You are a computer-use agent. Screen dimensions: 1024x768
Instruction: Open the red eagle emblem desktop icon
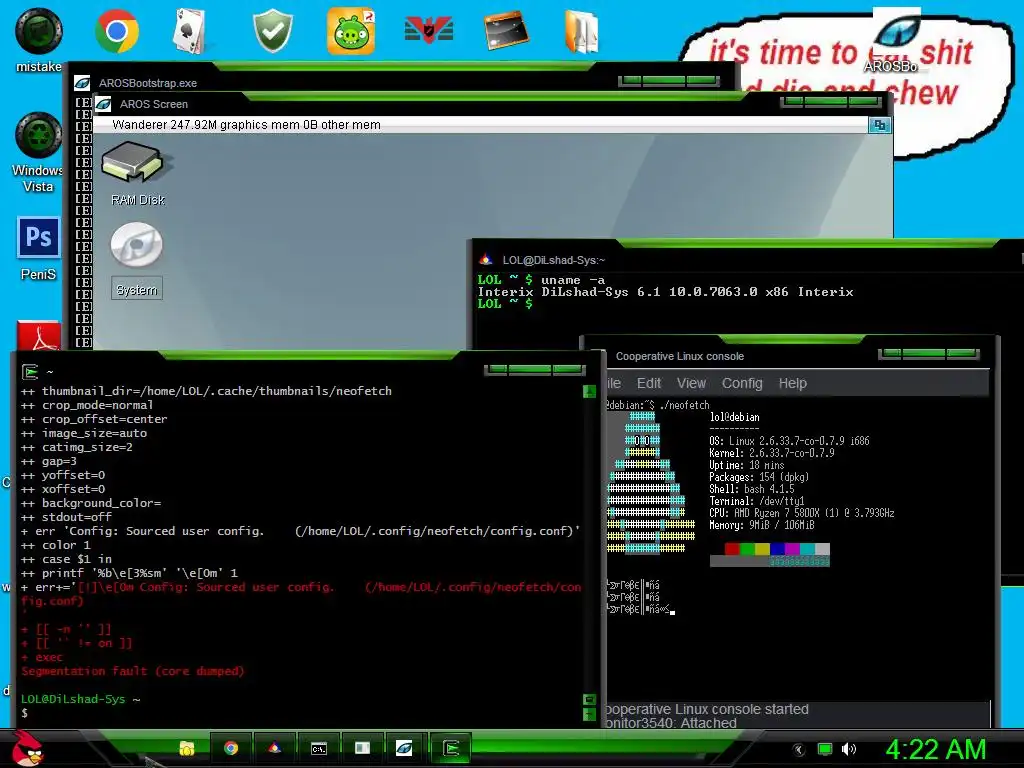428,30
